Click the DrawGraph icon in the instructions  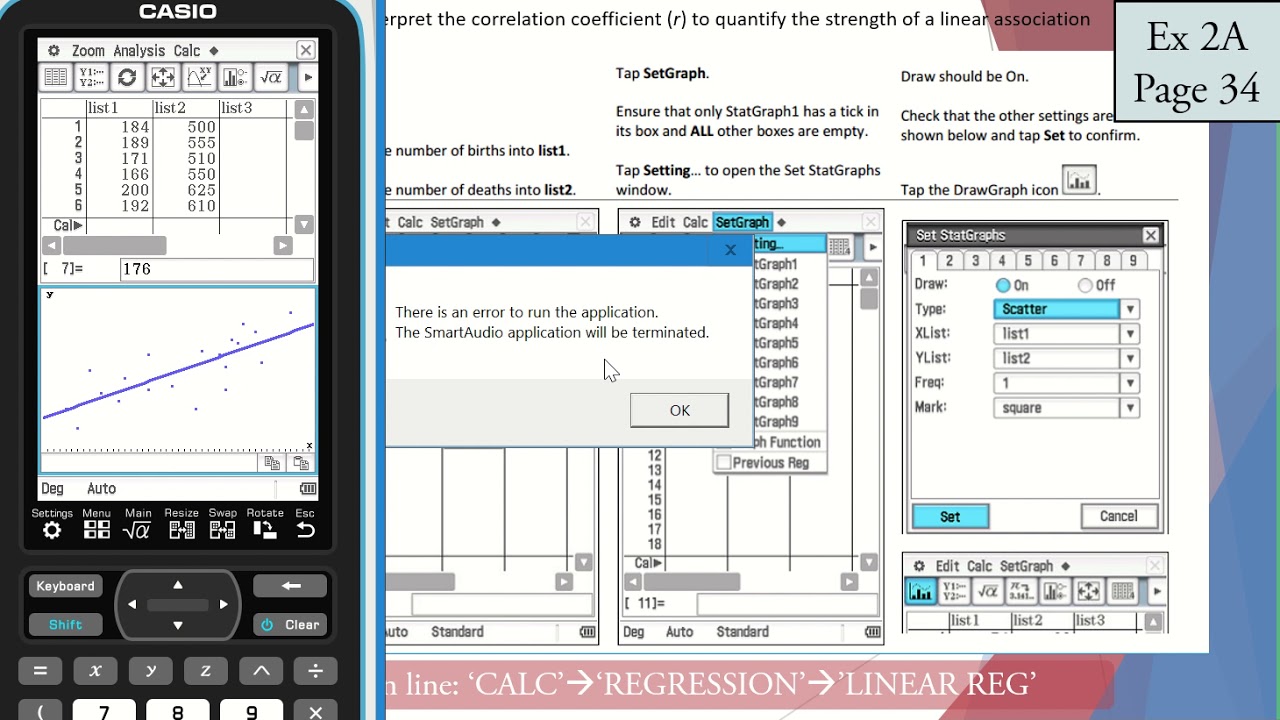coord(1079,181)
